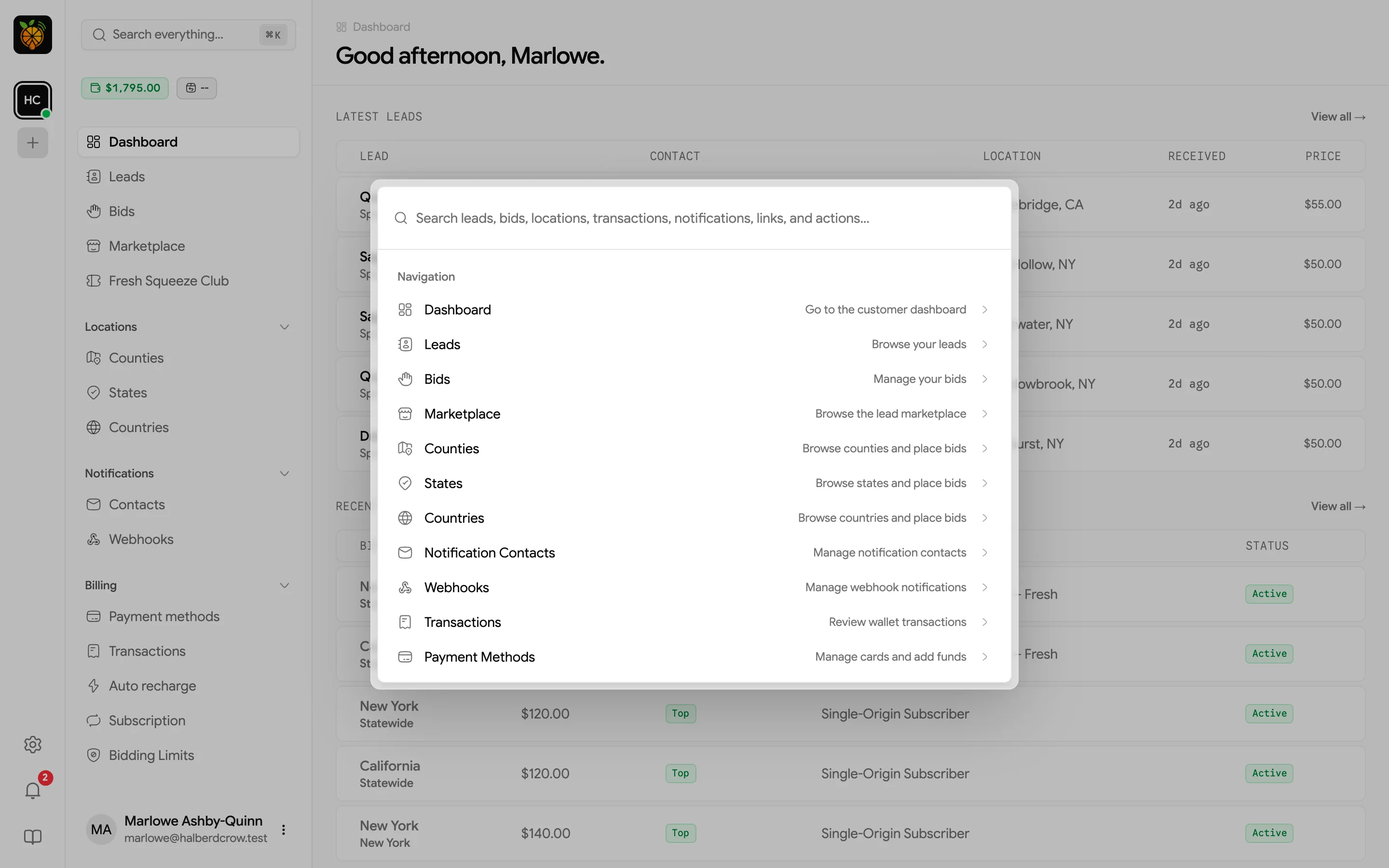Choose Transactions in the command palette
The height and width of the screenshot is (868, 1389).
coord(694,622)
